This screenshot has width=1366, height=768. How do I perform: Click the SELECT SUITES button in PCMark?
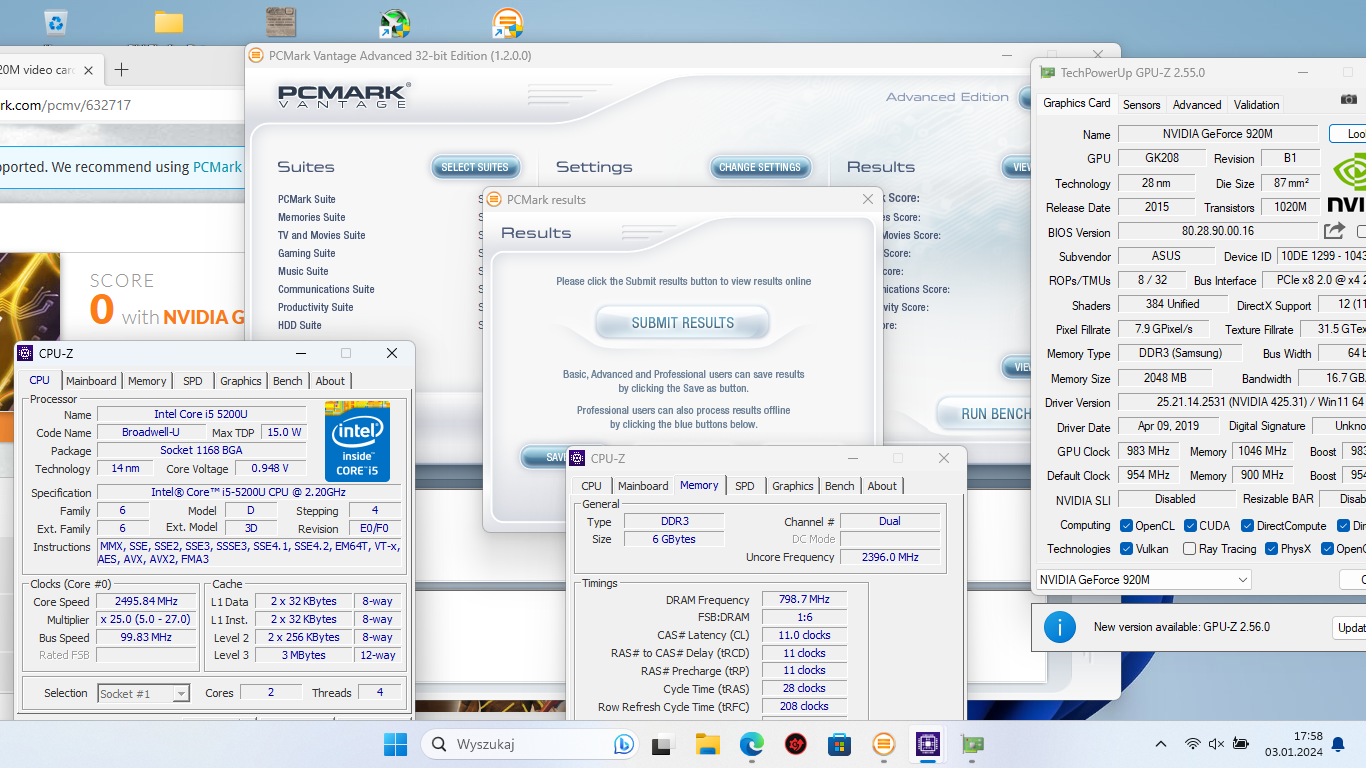pos(475,167)
